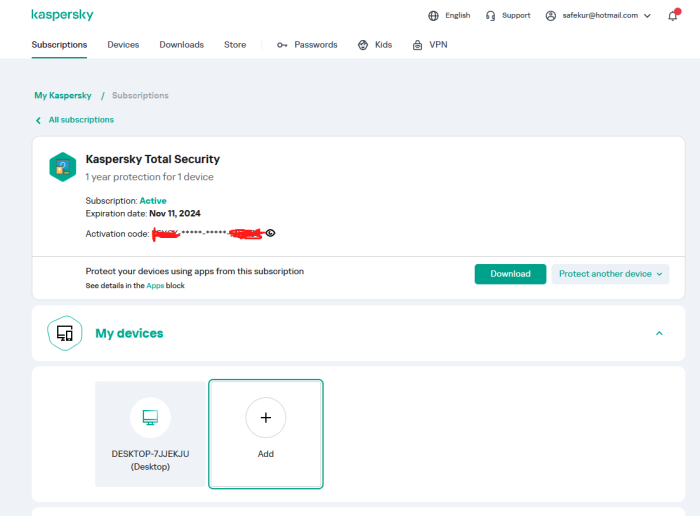Click the My Kaspersky breadcrumb
The height and width of the screenshot is (516, 700).
click(63, 96)
